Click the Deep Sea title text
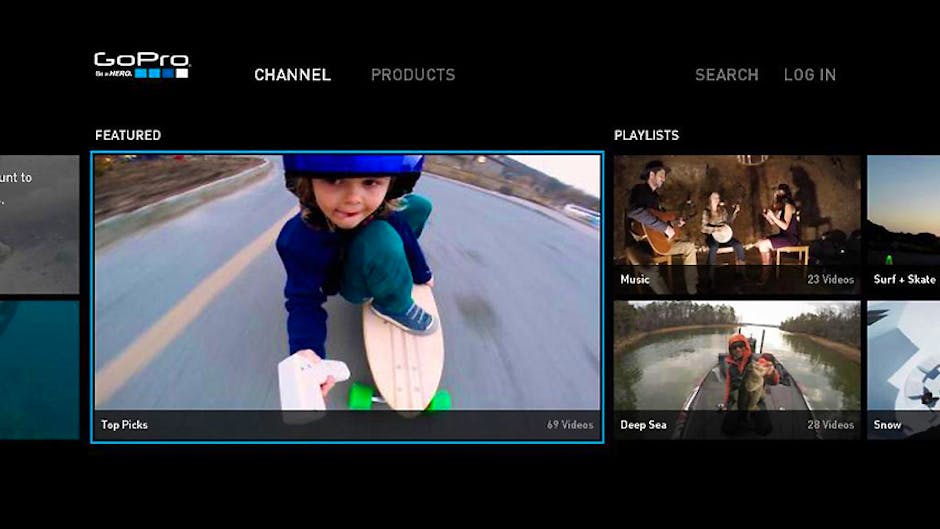The height and width of the screenshot is (529, 940). pos(643,425)
